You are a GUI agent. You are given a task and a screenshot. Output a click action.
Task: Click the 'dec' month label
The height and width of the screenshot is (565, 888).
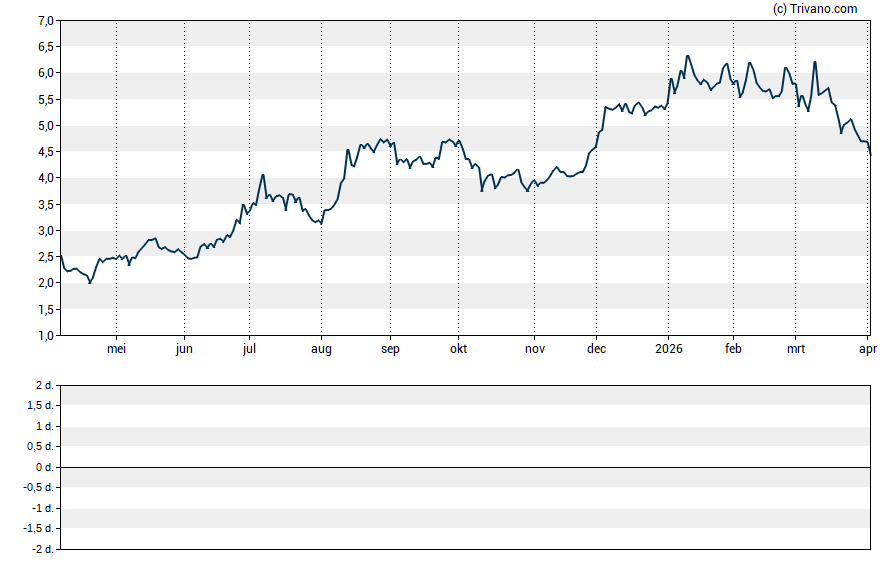[596, 349]
